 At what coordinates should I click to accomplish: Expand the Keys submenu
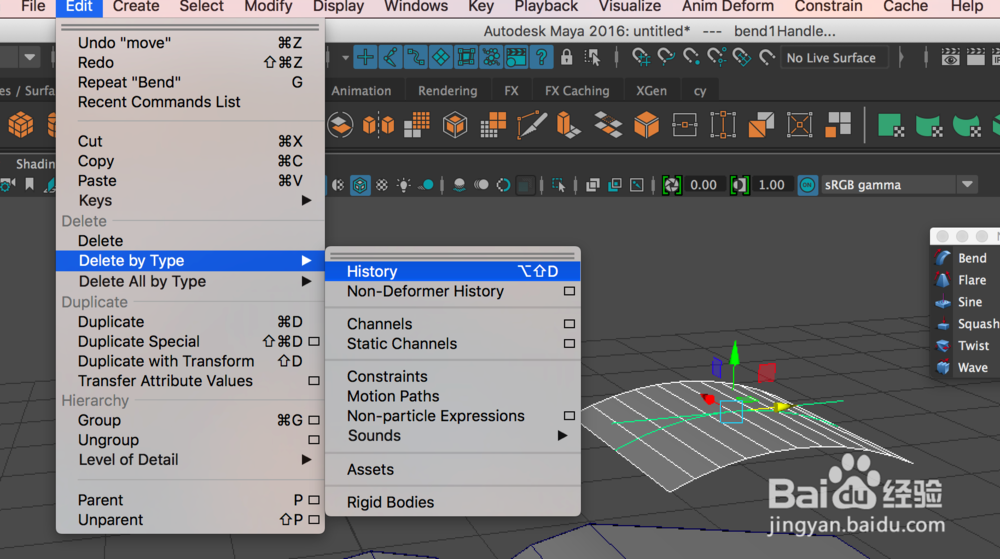pyautogui.click(x=190, y=200)
